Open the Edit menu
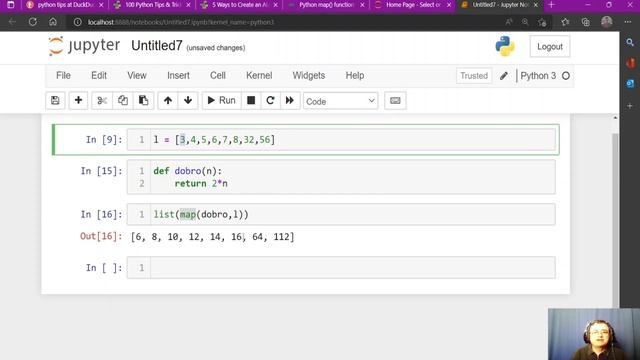This screenshot has height=360, width=640. coord(99,76)
